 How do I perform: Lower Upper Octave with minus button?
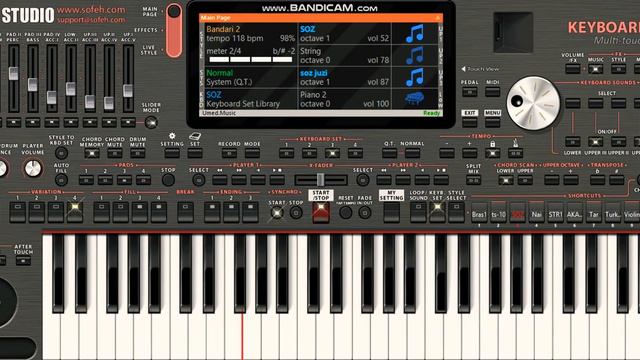tap(552, 180)
